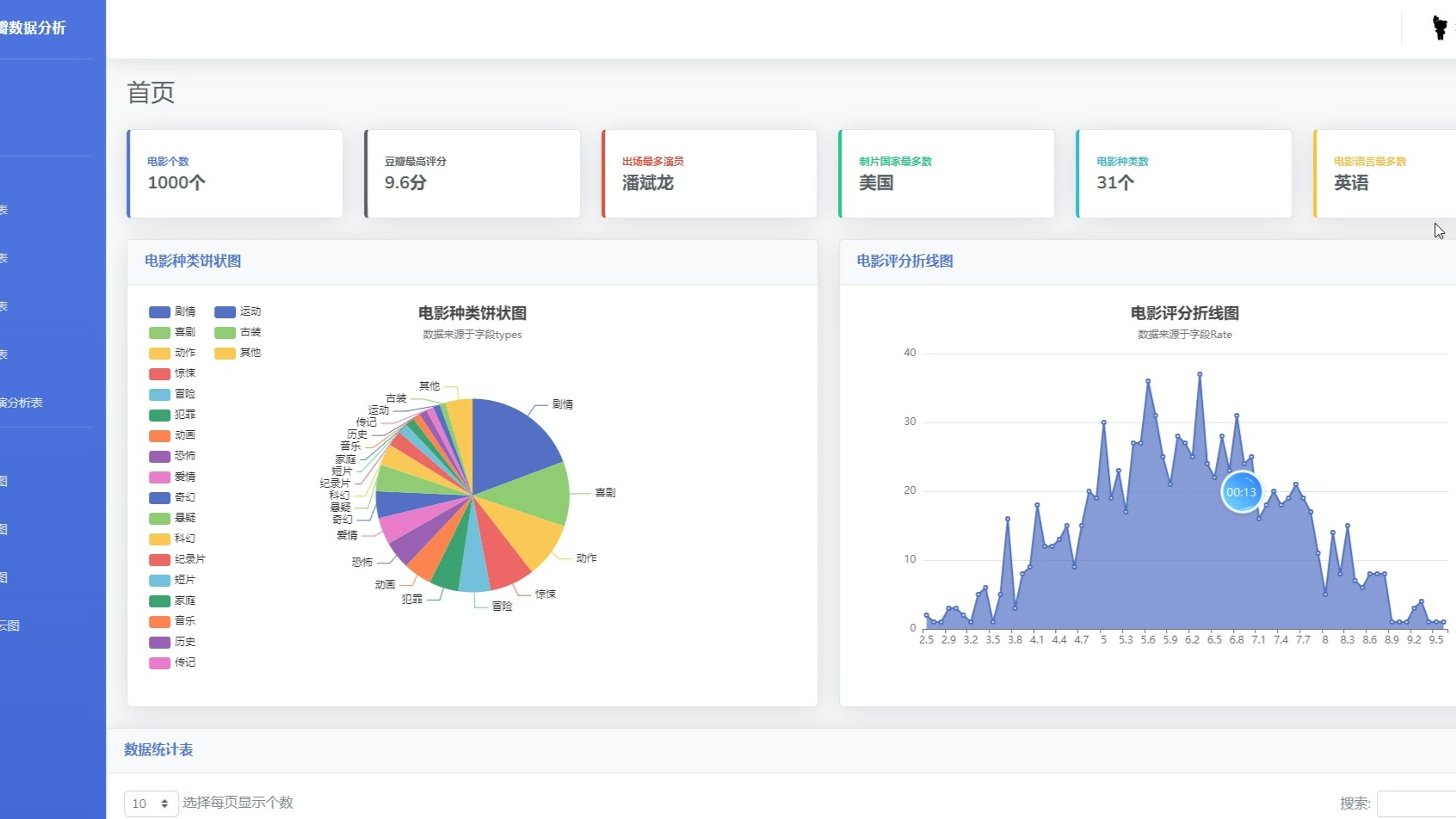Click pie subtitle 数据来源于字段types

(x=472, y=335)
